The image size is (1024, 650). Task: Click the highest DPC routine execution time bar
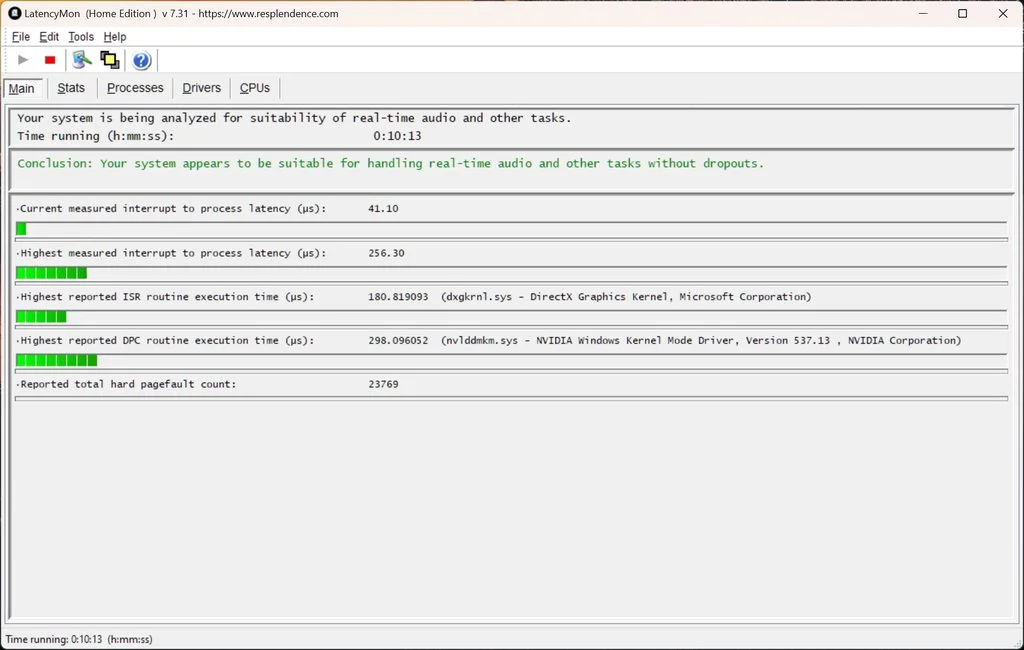[x=511, y=361]
